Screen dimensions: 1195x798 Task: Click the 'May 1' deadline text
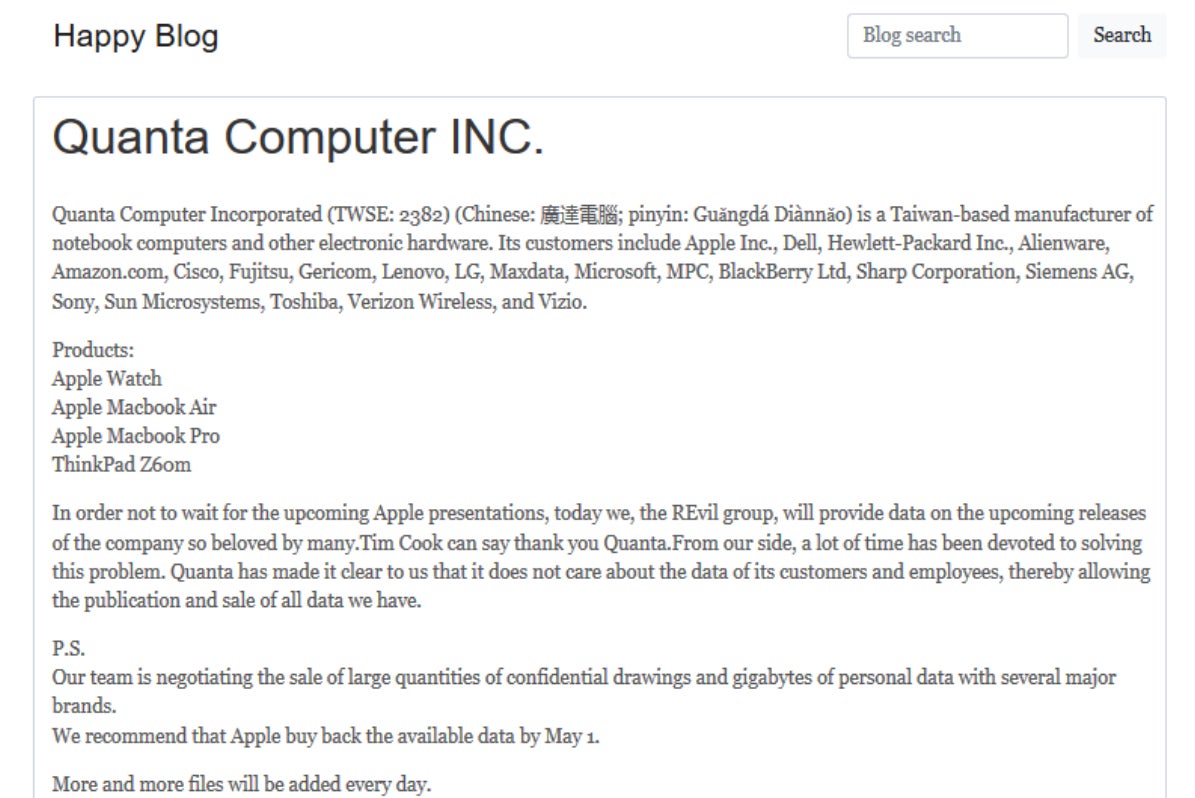[571, 736]
